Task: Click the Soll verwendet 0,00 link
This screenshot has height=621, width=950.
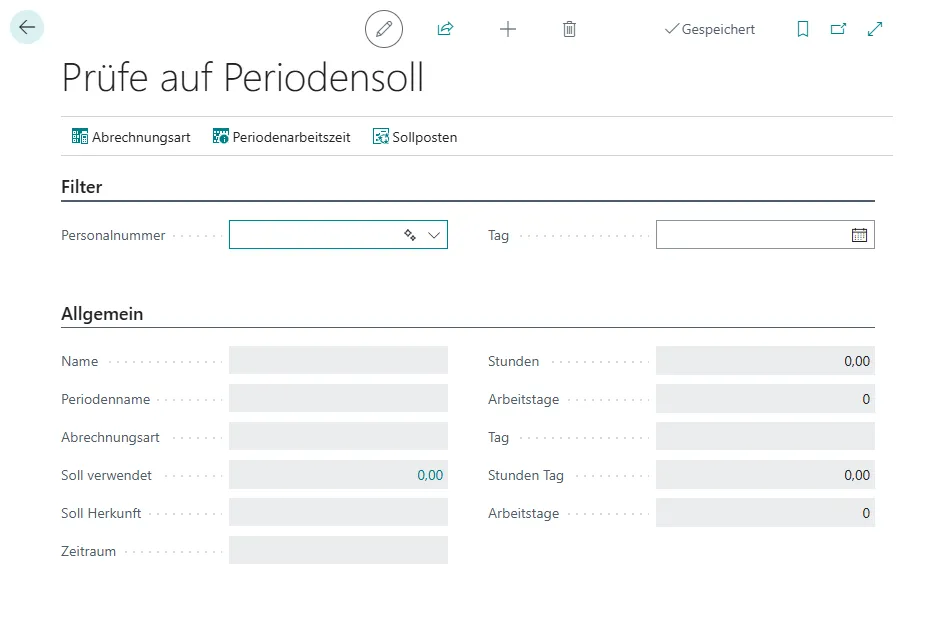Action: click(430, 475)
